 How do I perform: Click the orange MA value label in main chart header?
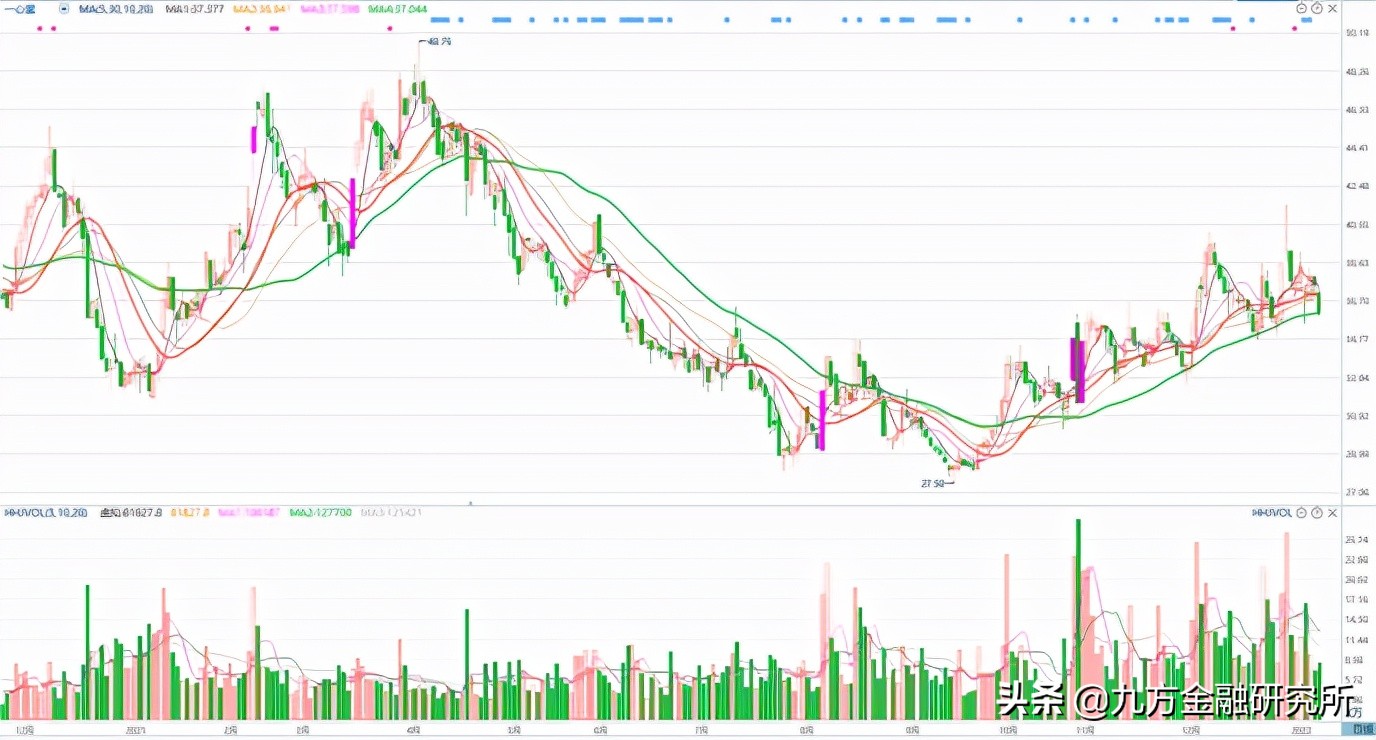click(x=261, y=9)
